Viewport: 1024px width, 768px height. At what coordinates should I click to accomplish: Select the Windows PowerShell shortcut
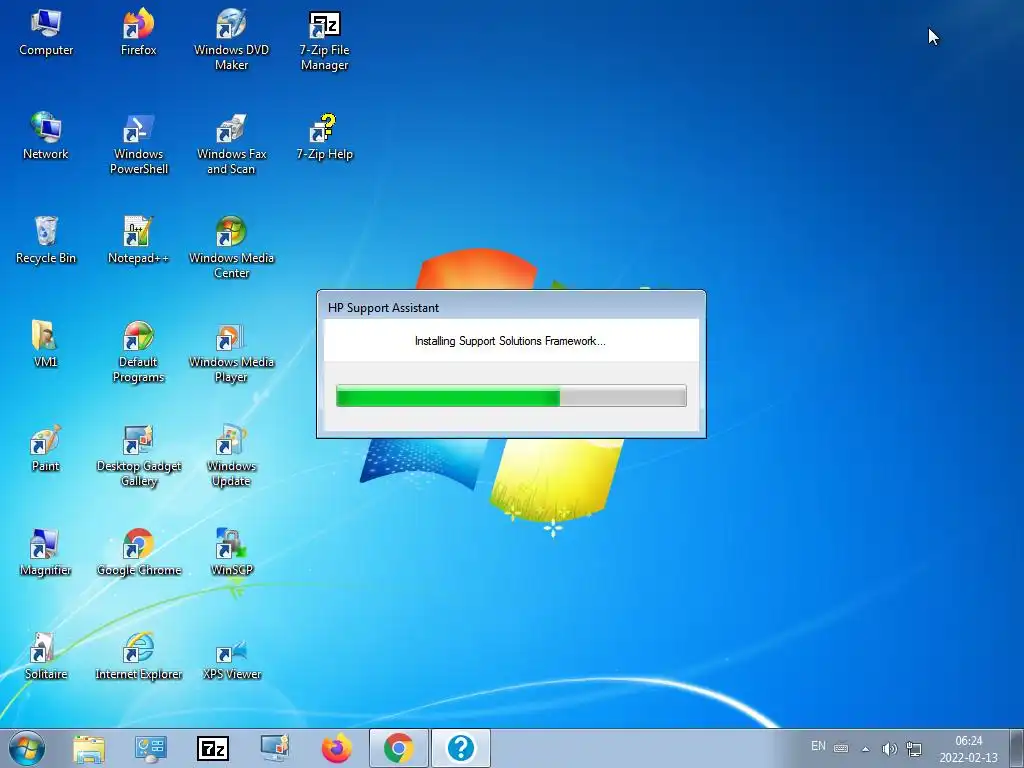pyautogui.click(x=138, y=144)
